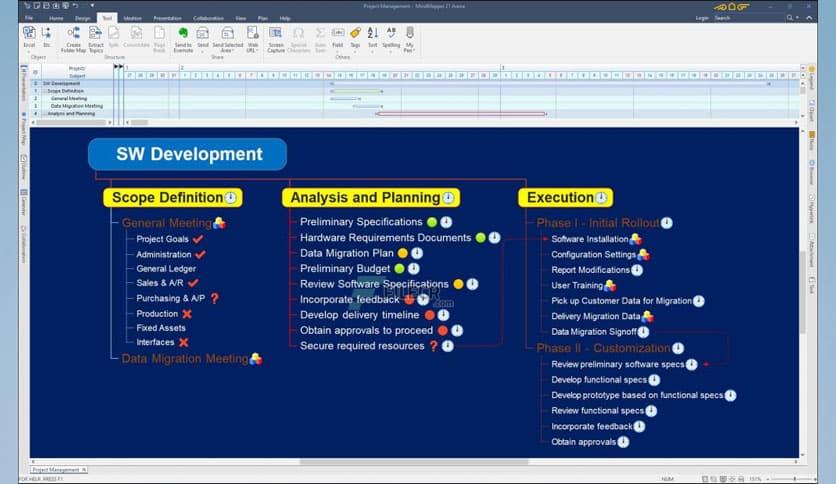Click the Analysis and Planning red Gantt bar
This screenshot has width=836, height=484.
pos(461,114)
